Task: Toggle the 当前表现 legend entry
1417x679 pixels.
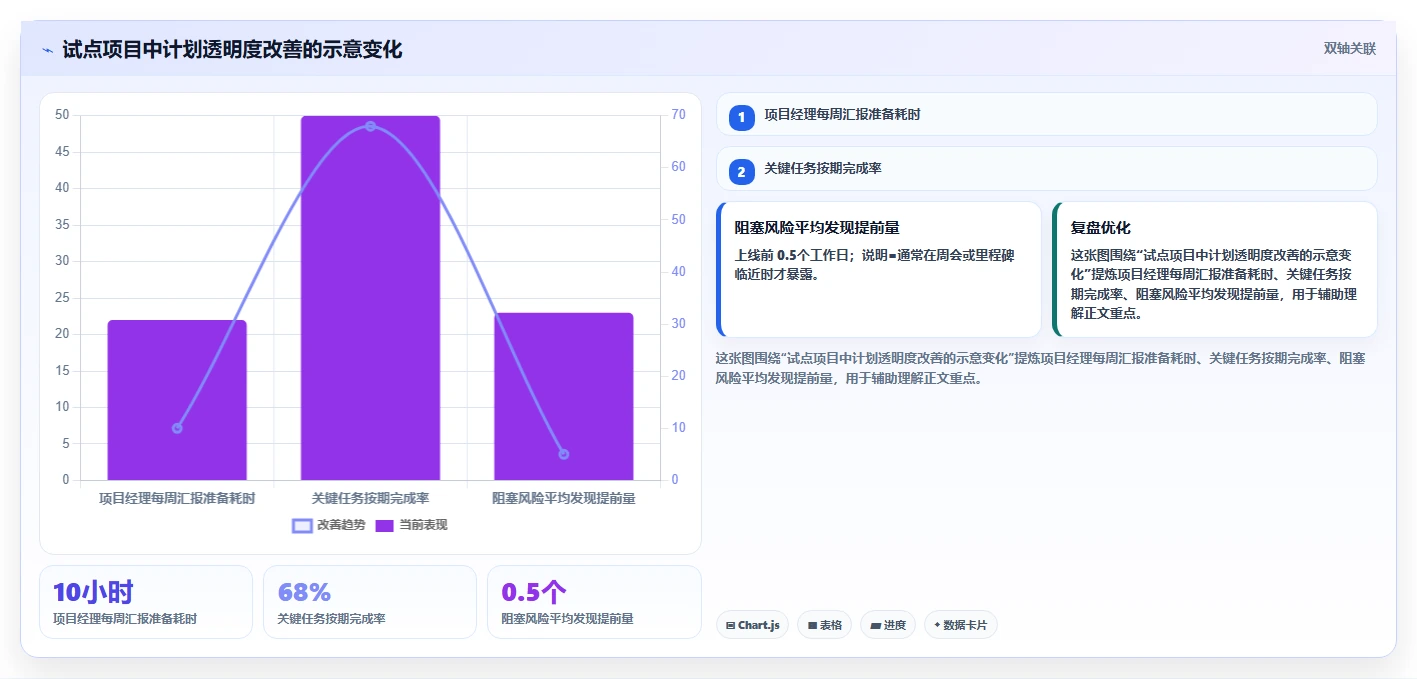Action: pyautogui.click(x=411, y=525)
